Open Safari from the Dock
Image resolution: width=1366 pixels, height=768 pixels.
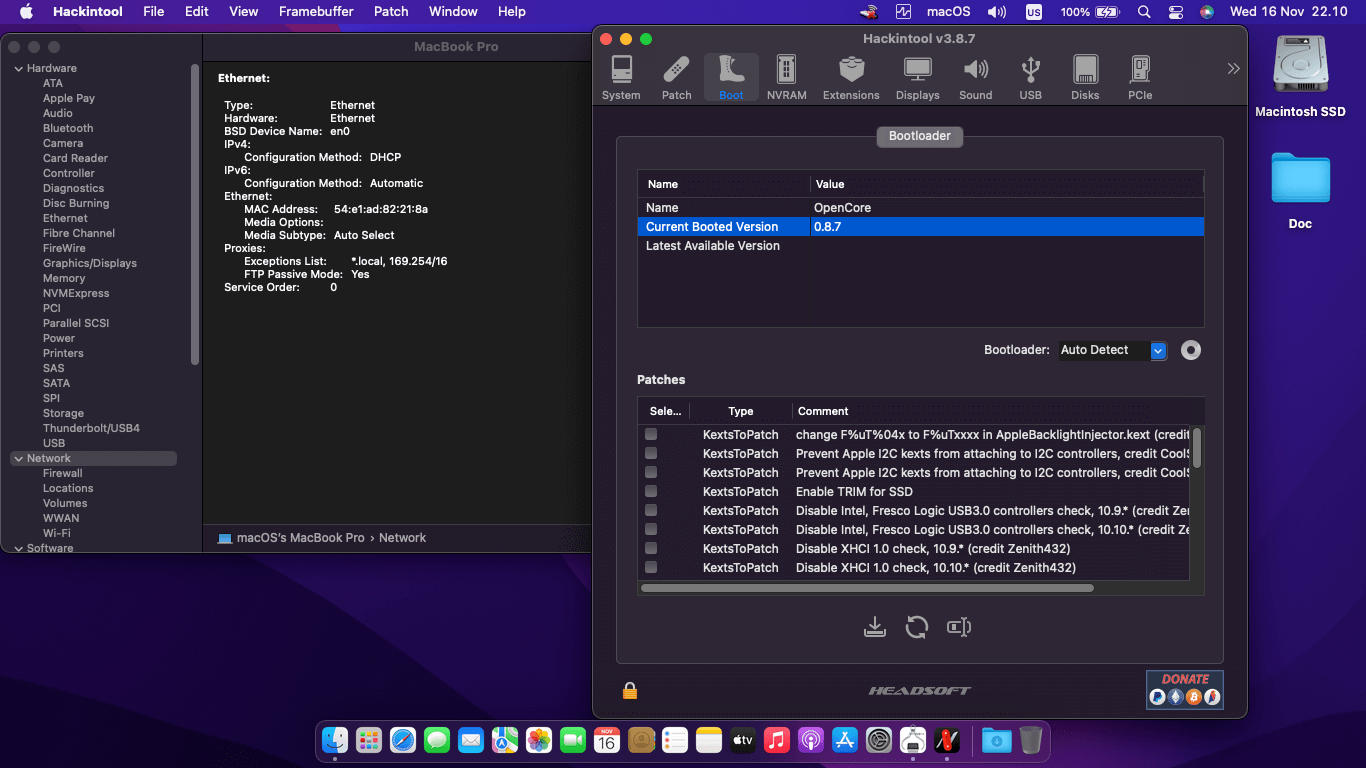click(x=403, y=740)
